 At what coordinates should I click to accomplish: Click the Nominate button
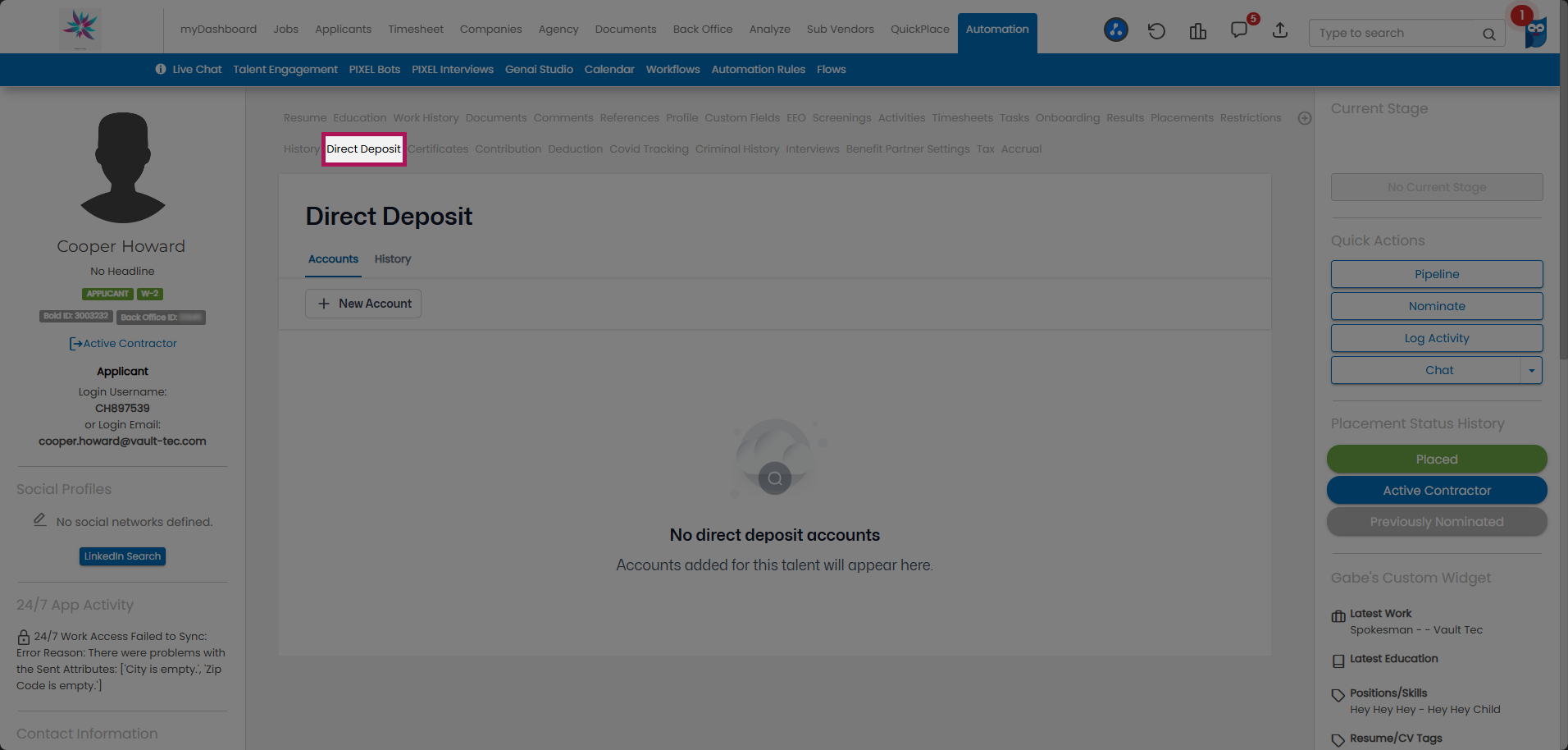[1437, 306]
